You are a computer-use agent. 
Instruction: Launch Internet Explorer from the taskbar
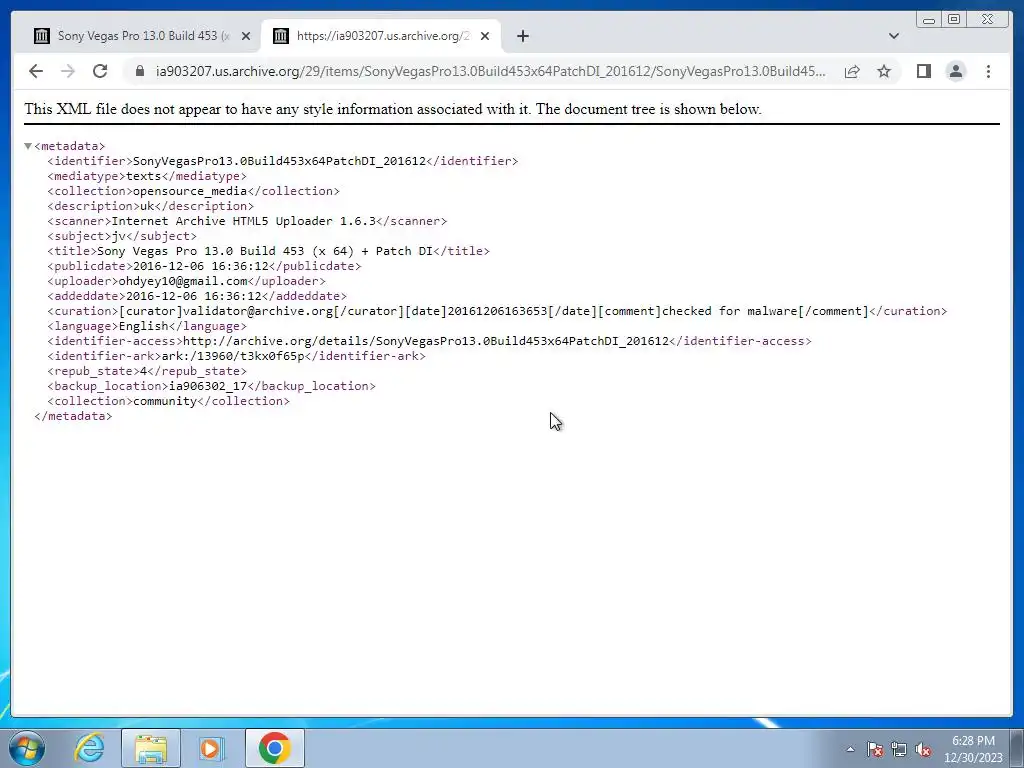(89, 748)
